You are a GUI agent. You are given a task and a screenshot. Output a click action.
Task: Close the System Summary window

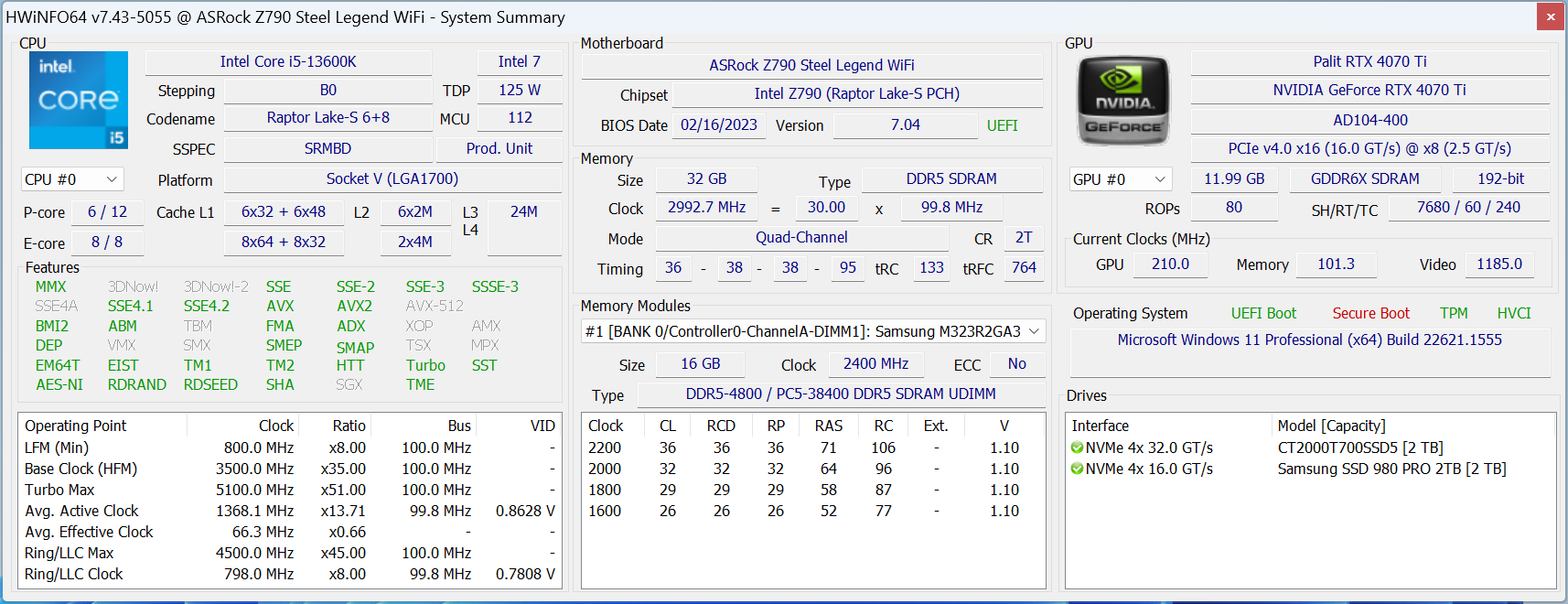(1551, 16)
